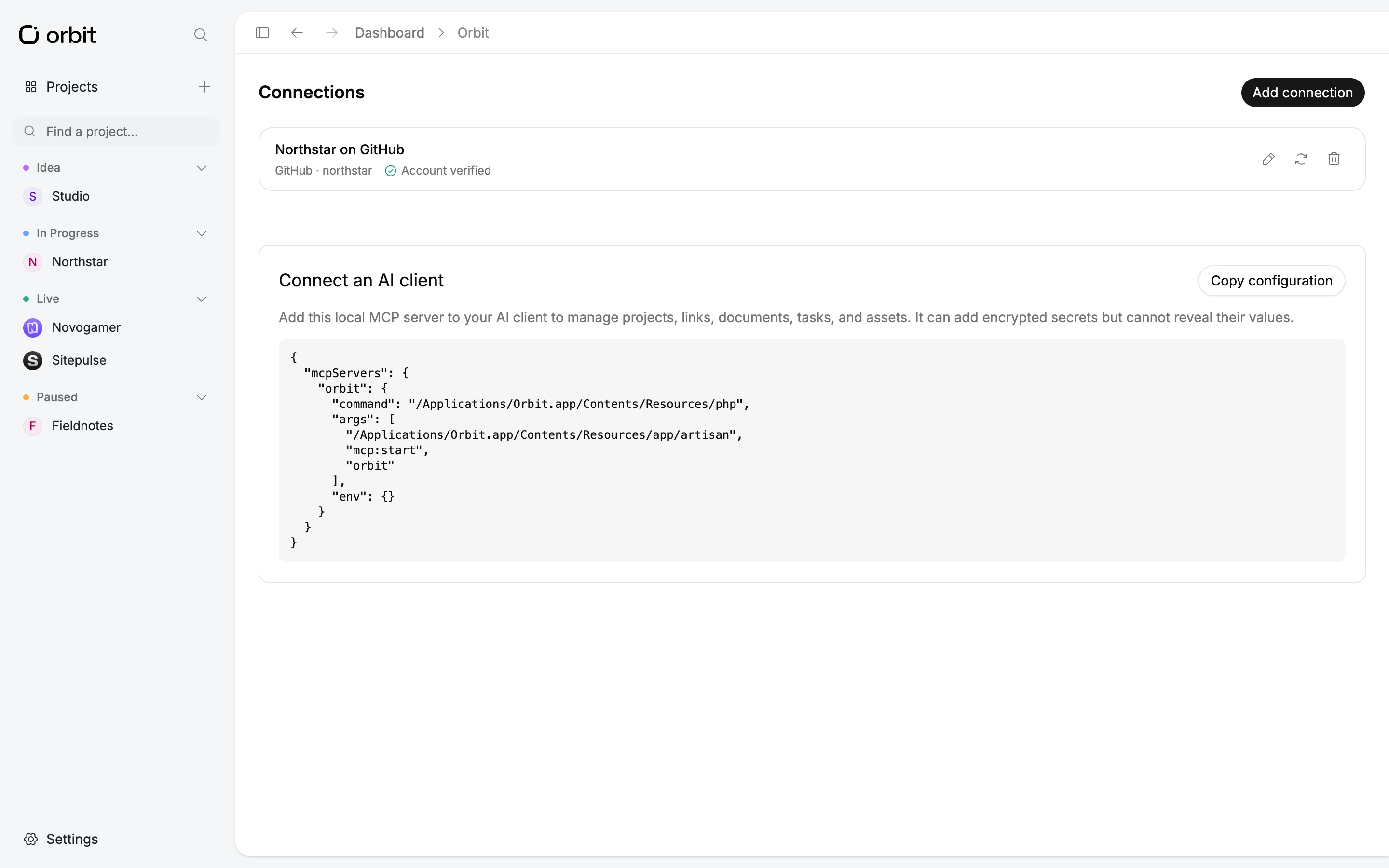Click the "env": {} line in config
The image size is (1389, 868).
tap(363, 497)
